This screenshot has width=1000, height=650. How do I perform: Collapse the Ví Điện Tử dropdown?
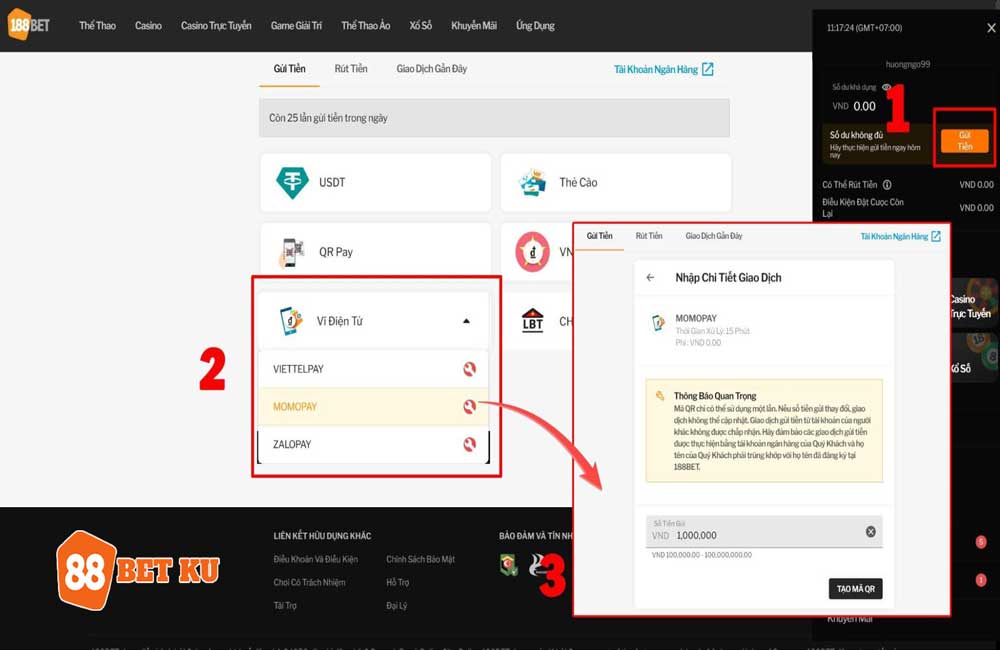373,321
